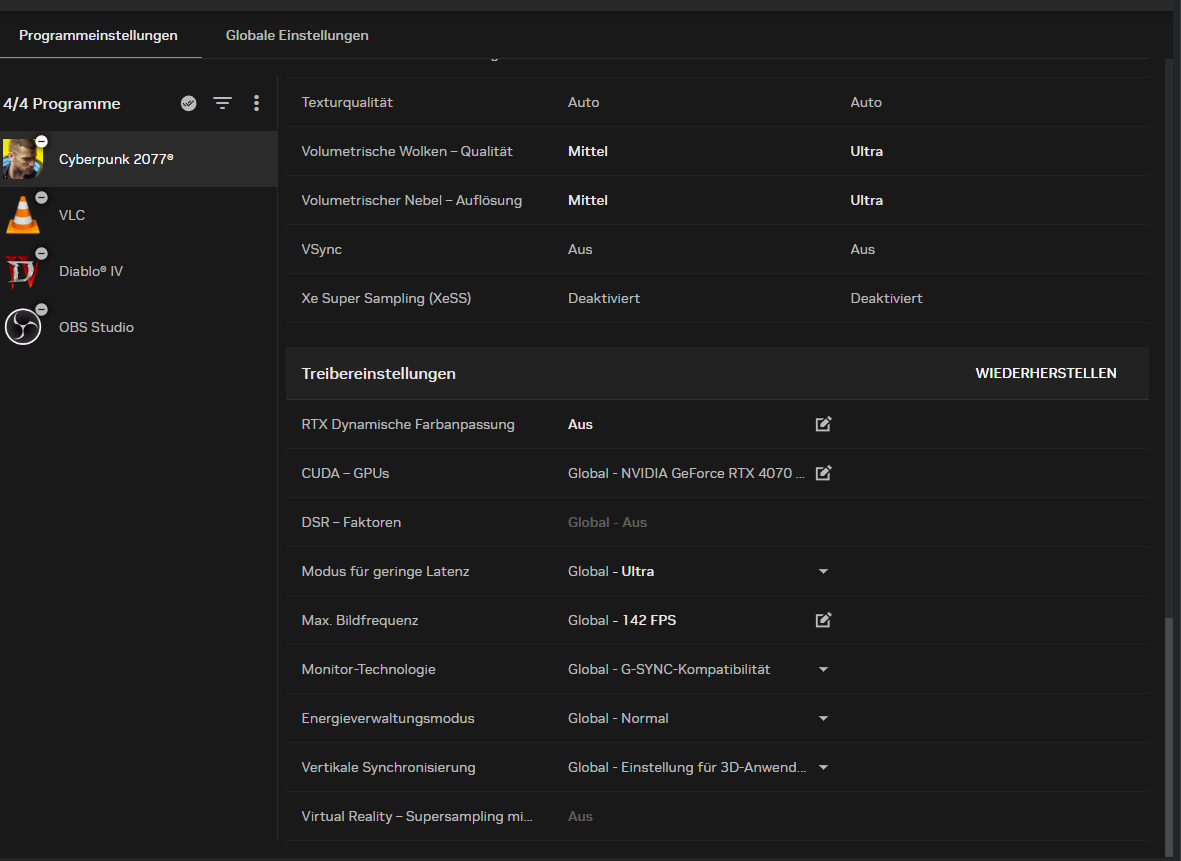1181x861 pixels.
Task: Open the Vertikale Synchronisierung dropdown
Action: pos(823,768)
